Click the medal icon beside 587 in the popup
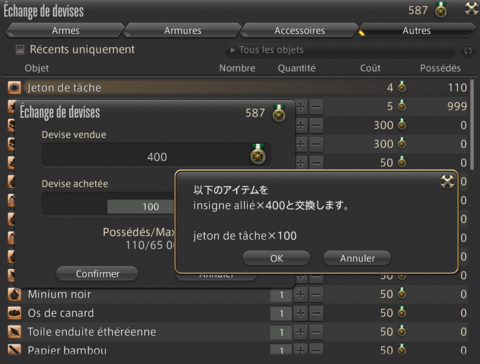The width and height of the screenshot is (480, 364). (x=279, y=113)
